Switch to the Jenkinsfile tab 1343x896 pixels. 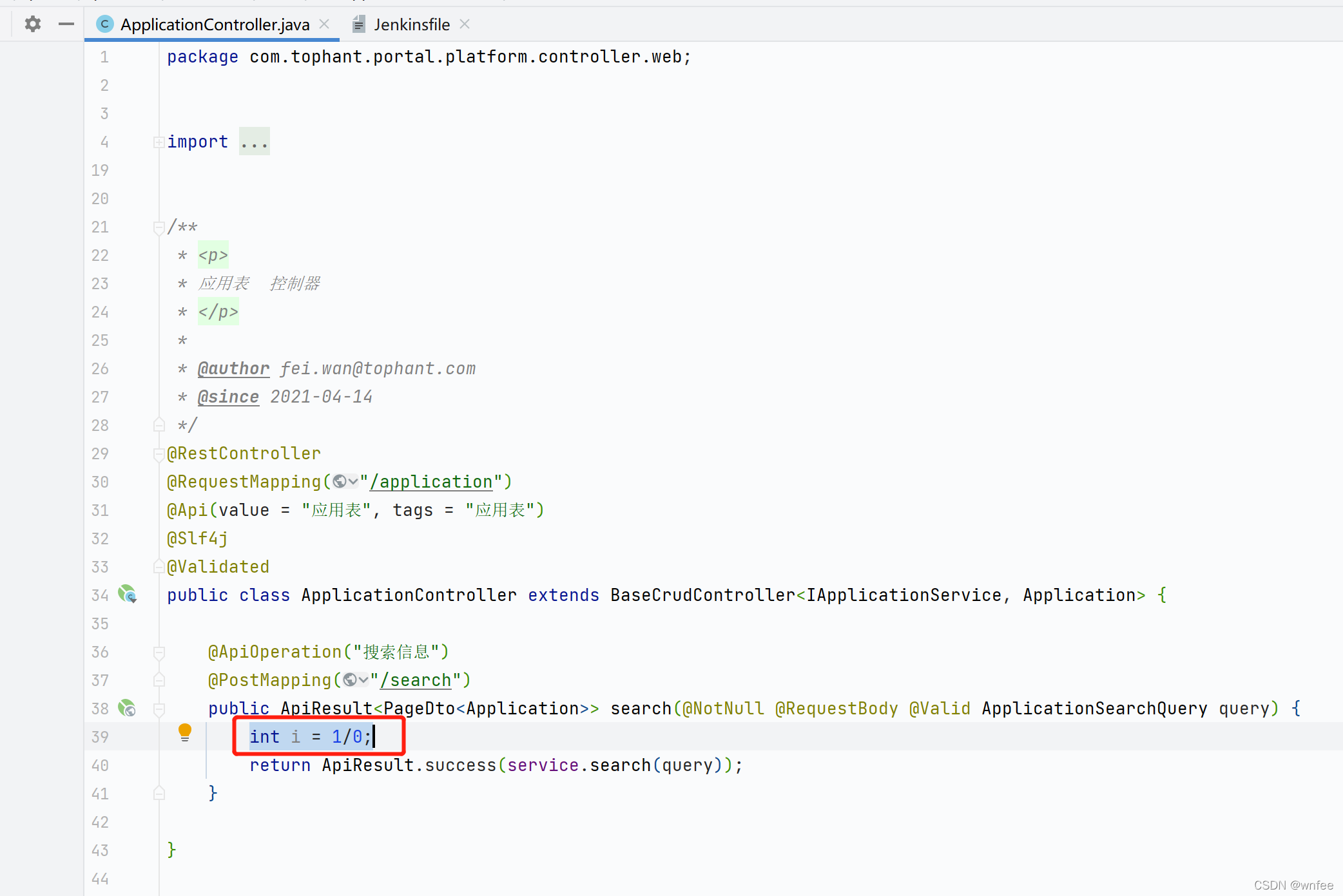click(x=411, y=24)
